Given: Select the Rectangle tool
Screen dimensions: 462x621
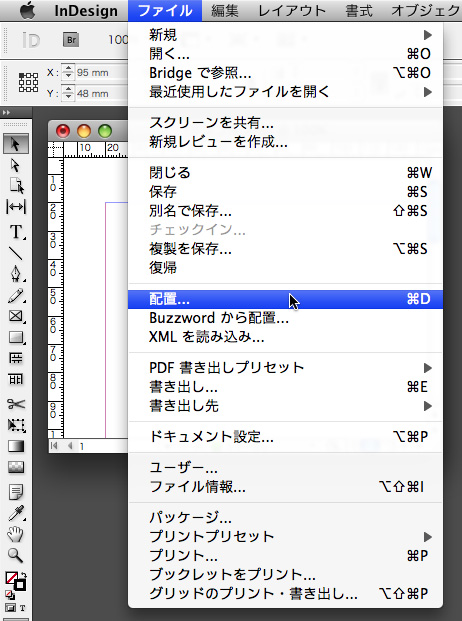Looking at the screenshot, I should (x=16, y=337).
